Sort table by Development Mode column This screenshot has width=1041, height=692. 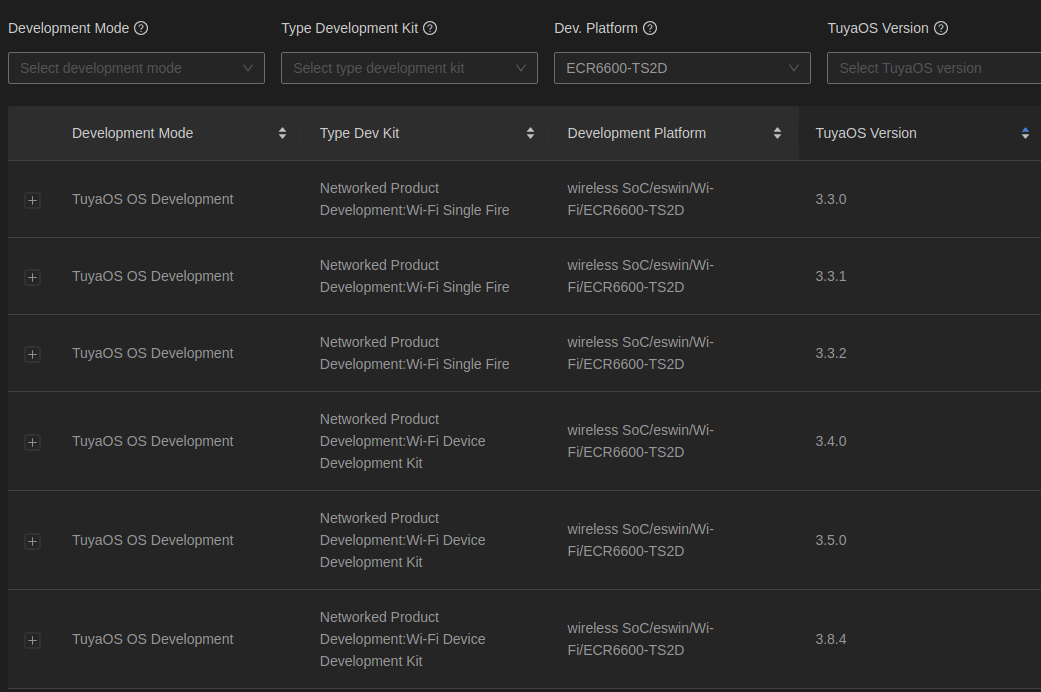(x=282, y=133)
